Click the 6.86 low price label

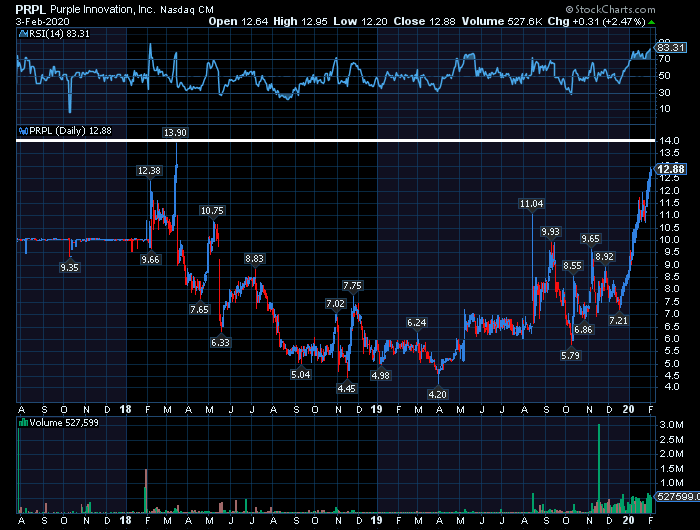[x=583, y=330]
